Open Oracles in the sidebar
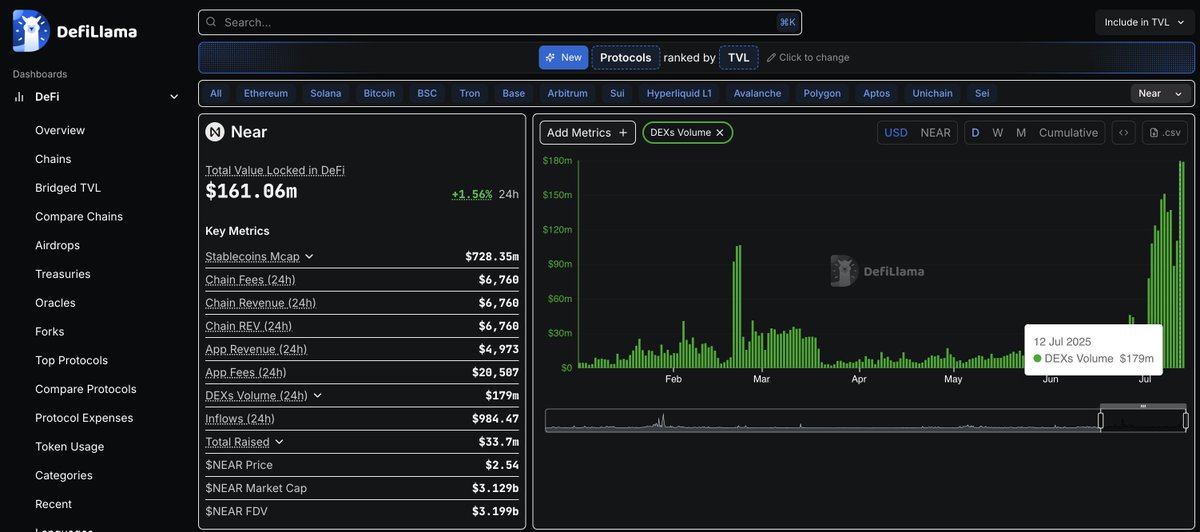Viewport: 1200px width, 532px height. coord(56,303)
